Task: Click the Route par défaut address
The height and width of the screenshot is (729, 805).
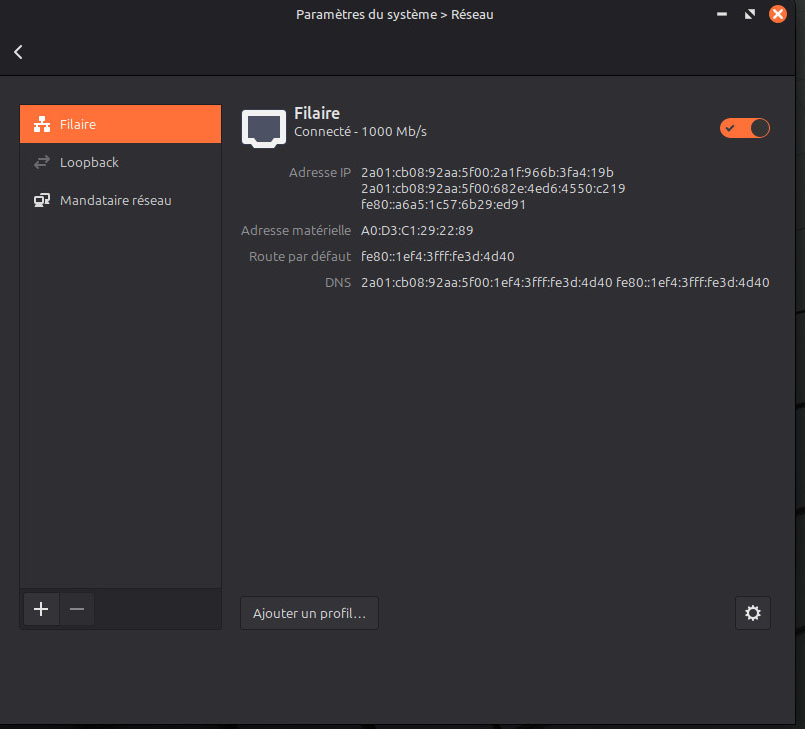Action: tap(437, 256)
